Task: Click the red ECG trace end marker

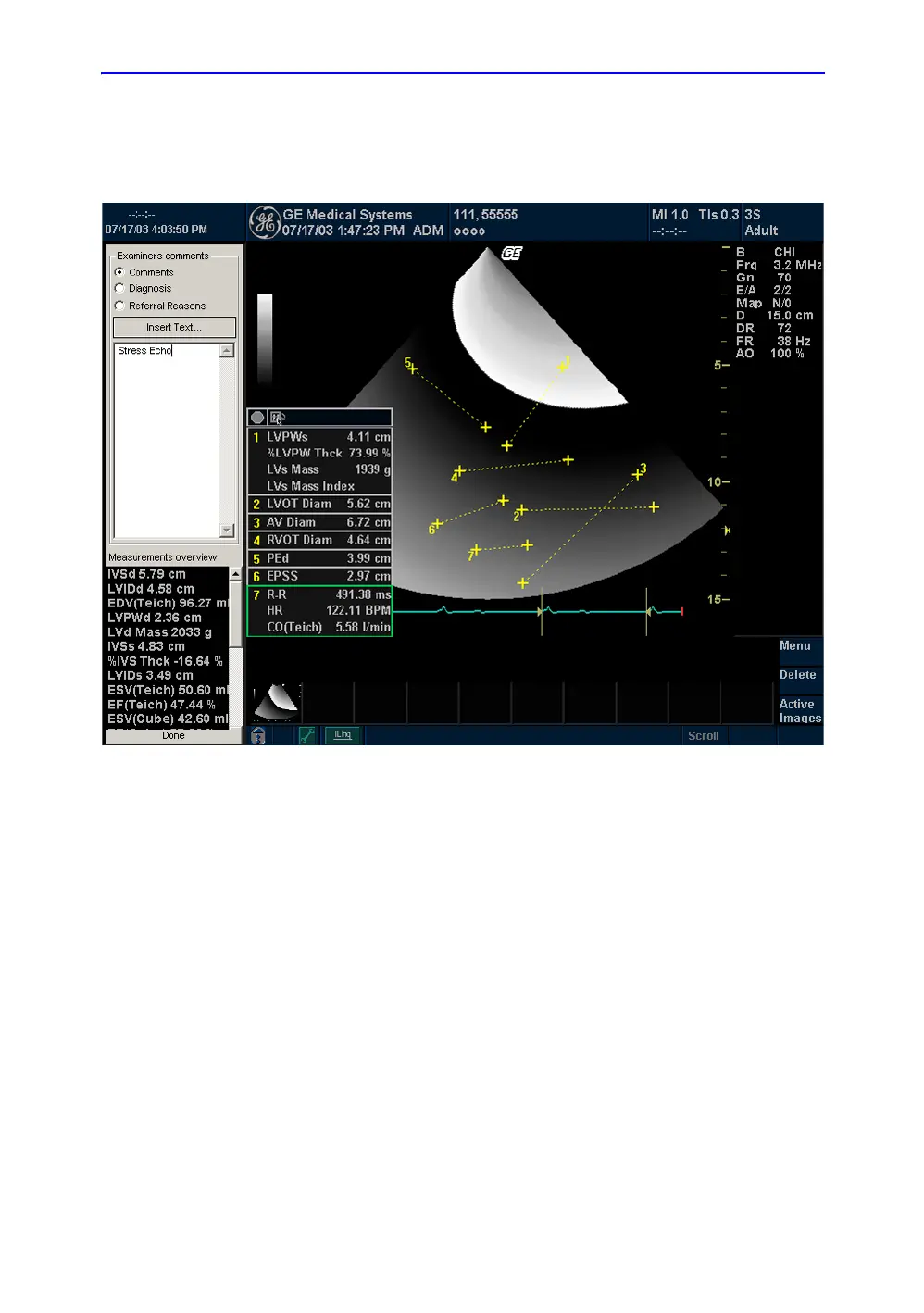Action: [682, 612]
